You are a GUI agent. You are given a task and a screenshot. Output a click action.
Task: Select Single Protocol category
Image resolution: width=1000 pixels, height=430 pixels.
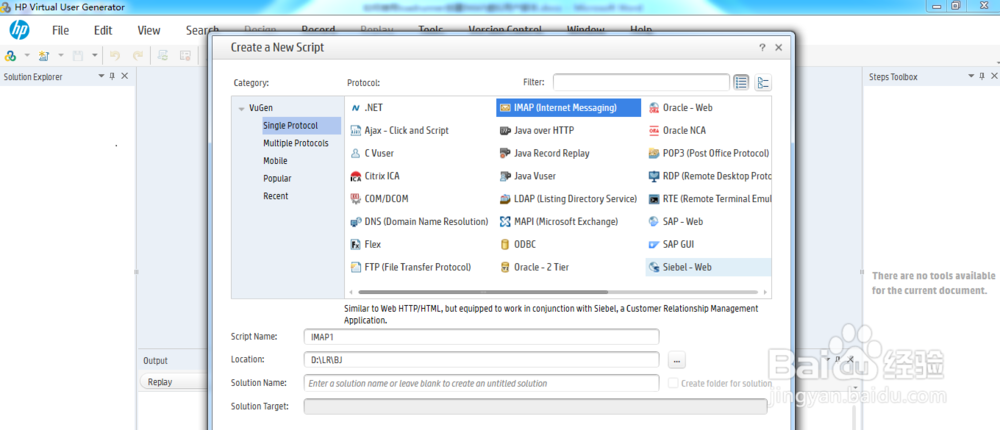pyautogui.click(x=301, y=126)
